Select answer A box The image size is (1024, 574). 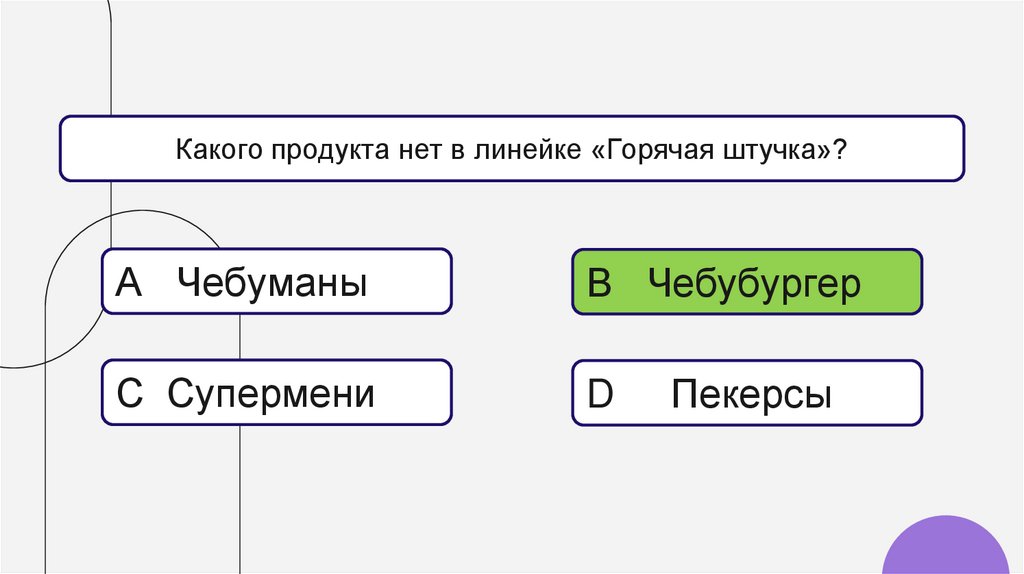pos(277,282)
